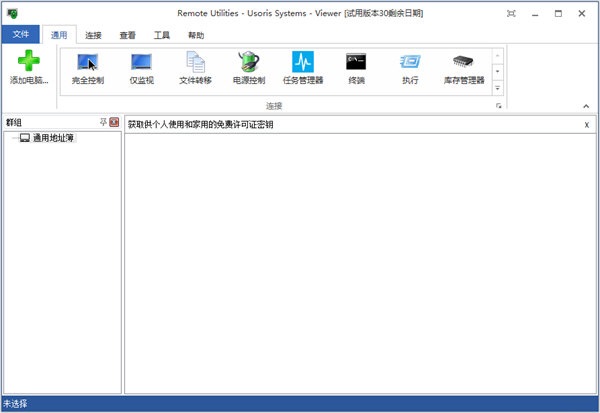Viewport: 600px width, 413px height.
Task: Select 通用地址簿 in the group tree
Action: pyautogui.click(x=53, y=138)
